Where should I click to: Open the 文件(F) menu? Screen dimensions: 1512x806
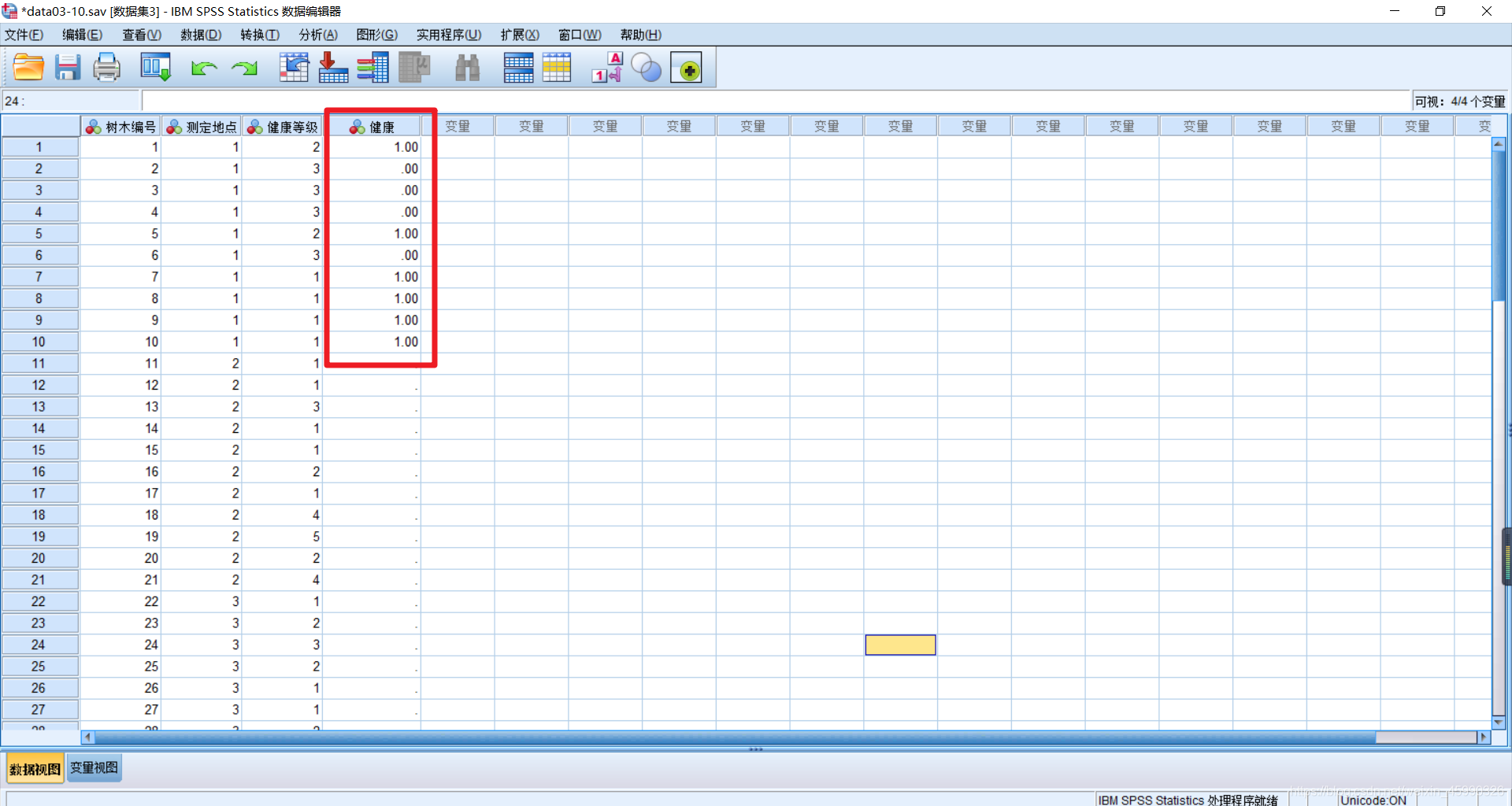click(x=24, y=35)
